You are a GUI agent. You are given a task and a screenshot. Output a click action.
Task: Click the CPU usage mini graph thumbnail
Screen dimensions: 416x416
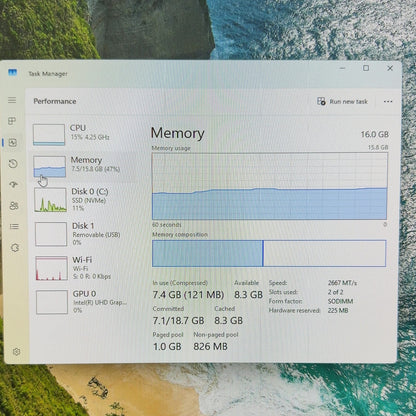tap(49, 135)
